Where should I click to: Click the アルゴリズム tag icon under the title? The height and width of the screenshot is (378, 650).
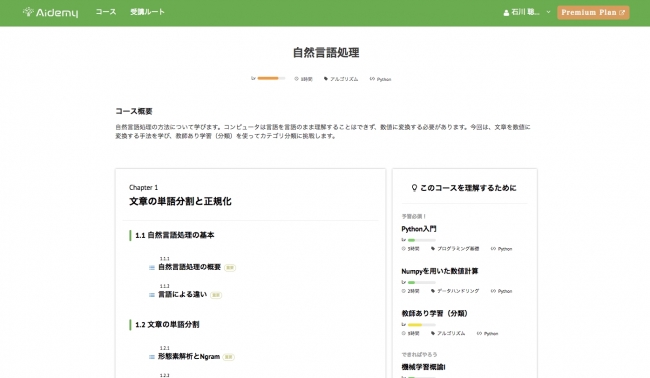click(x=326, y=79)
